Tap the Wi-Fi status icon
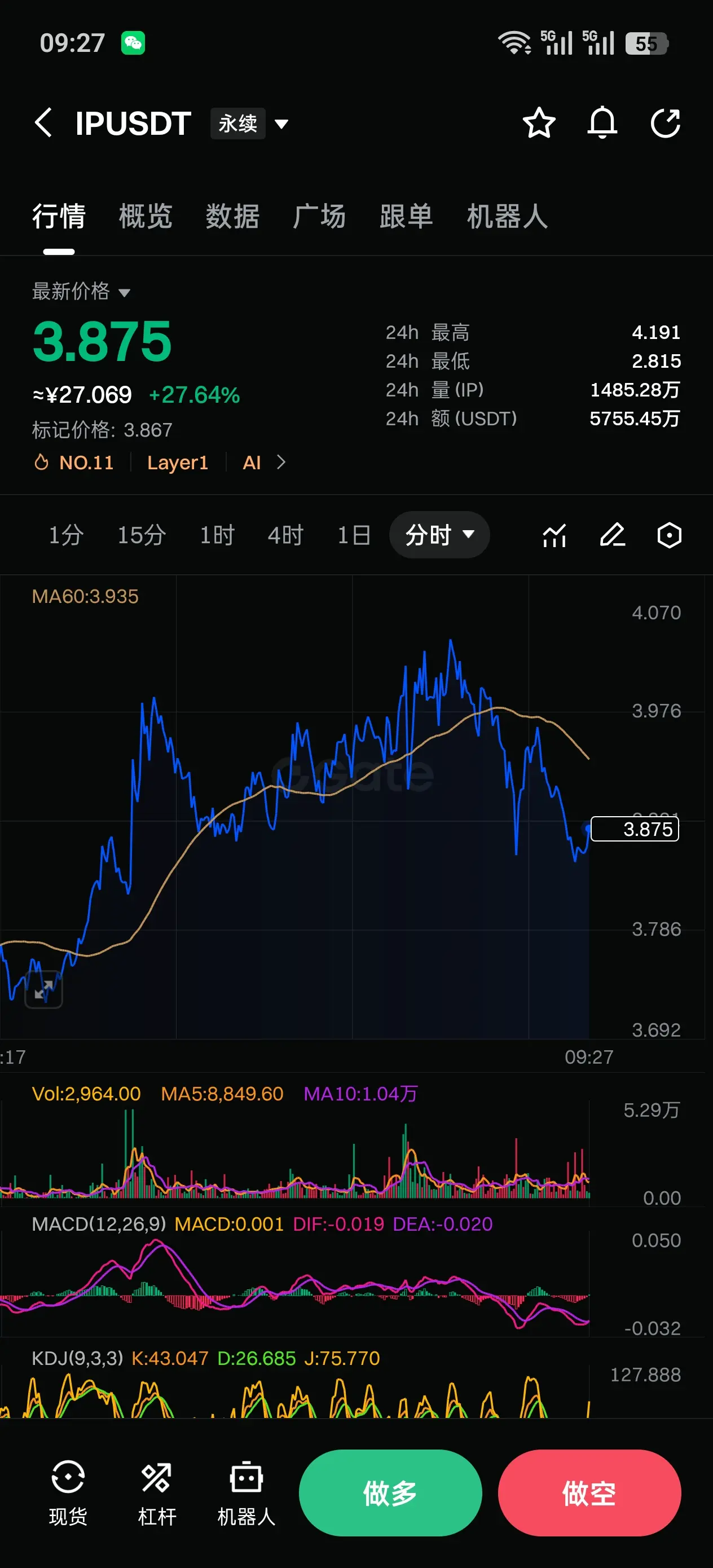Image resolution: width=713 pixels, height=1568 pixels. 514,43
